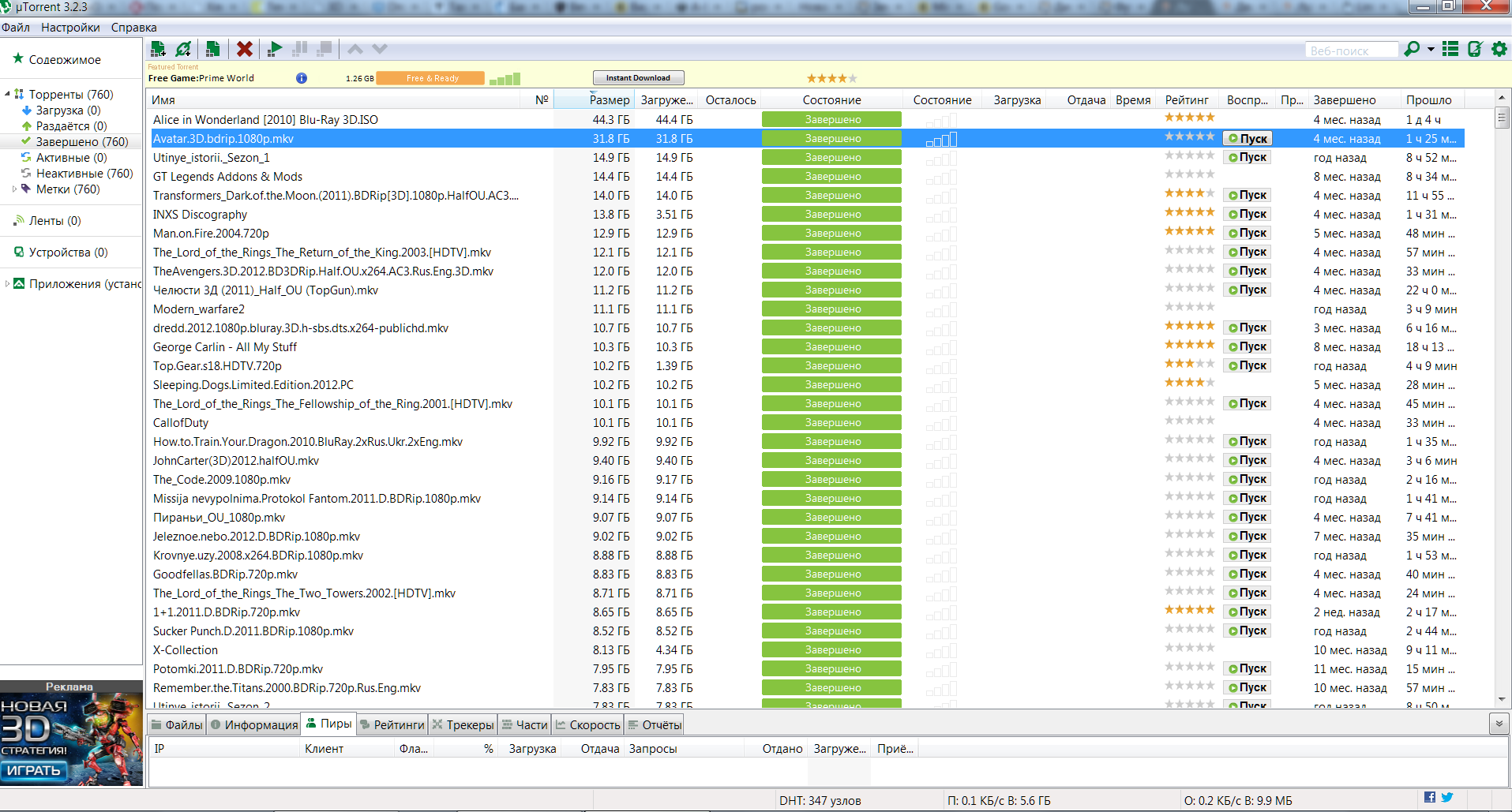1512x812 pixels.
Task: Open the Отчёты tab
Action: [x=655, y=725]
